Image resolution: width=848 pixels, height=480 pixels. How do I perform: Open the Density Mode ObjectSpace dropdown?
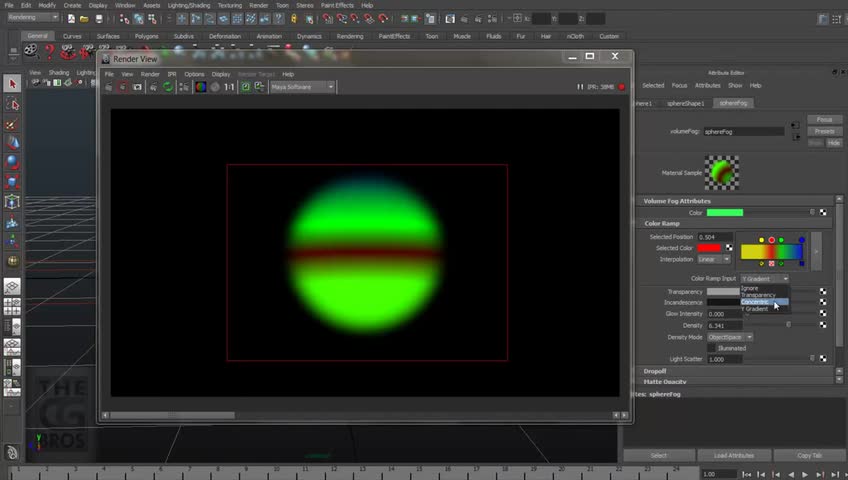730,337
